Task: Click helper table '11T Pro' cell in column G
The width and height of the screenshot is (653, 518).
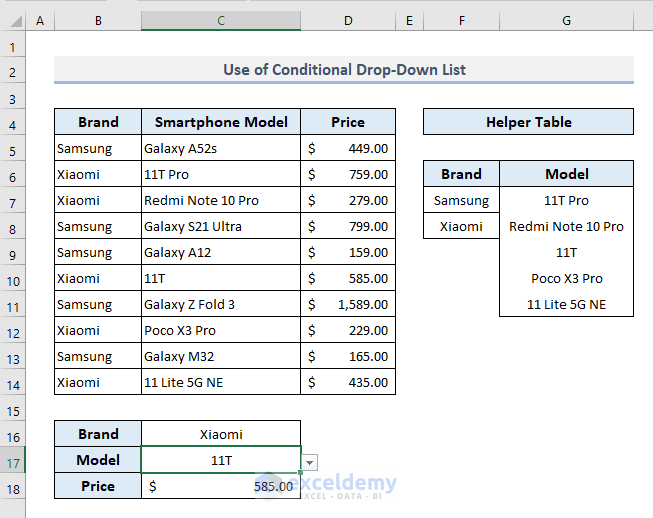Action: click(566, 200)
